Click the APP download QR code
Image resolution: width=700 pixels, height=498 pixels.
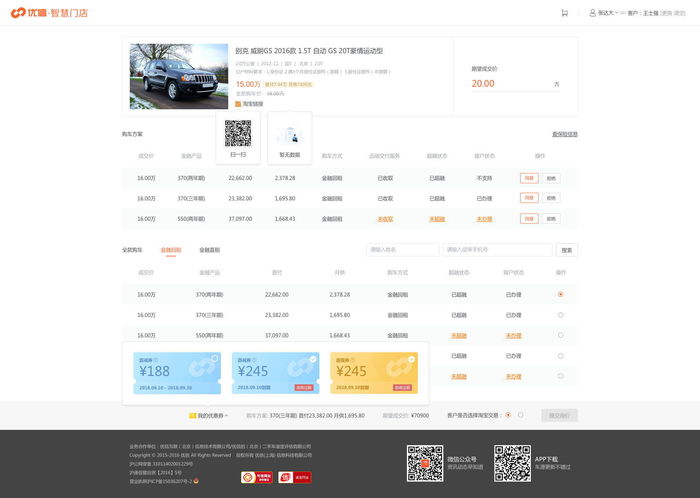point(512,463)
